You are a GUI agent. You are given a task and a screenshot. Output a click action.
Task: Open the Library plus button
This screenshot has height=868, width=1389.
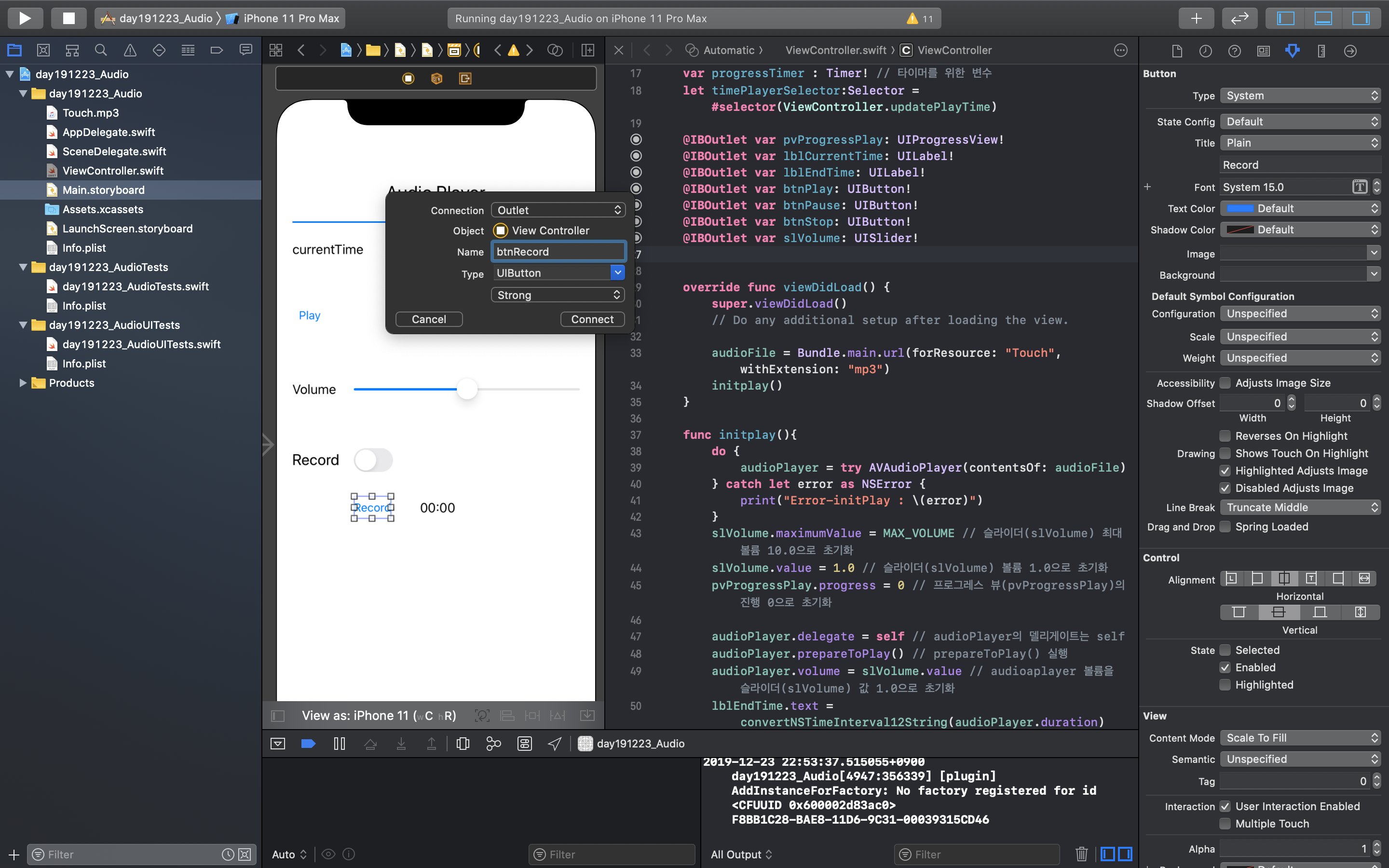[x=1196, y=18]
